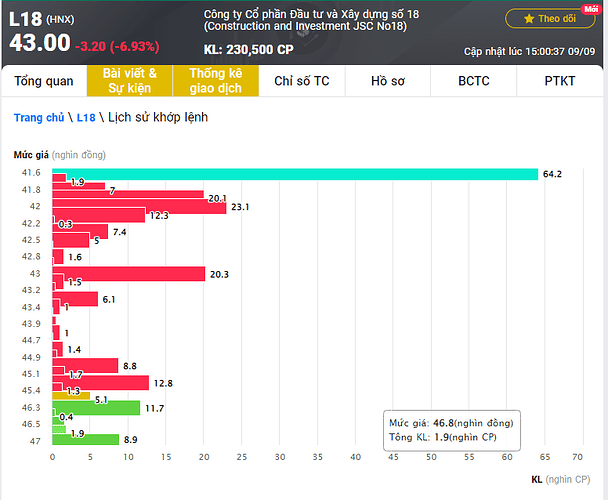Select the Thống kê giao dịch tab
The height and width of the screenshot is (500, 608).
pyautogui.click(x=216, y=81)
